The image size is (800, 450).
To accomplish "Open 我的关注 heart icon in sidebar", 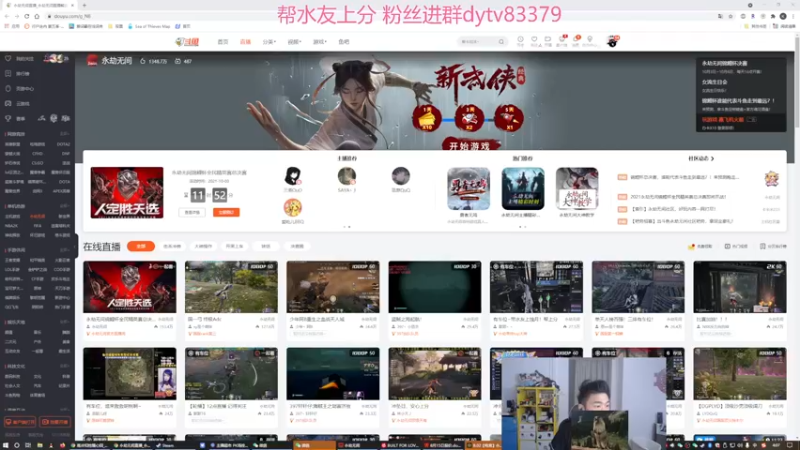I will pyautogui.click(x=8, y=59).
